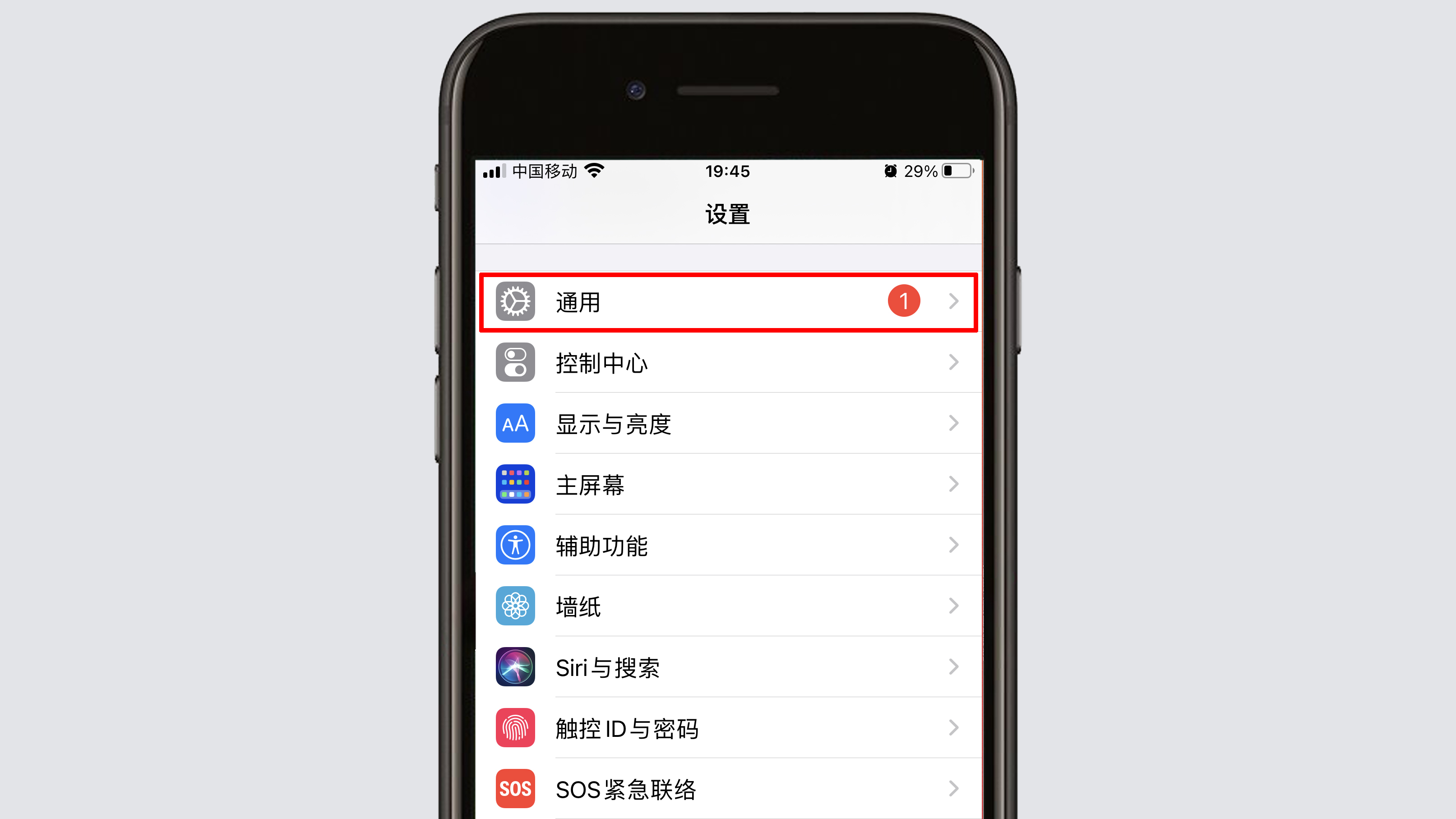Open 触控ID与密码 settings
Image resolution: width=1456 pixels, height=819 pixels.
[727, 728]
